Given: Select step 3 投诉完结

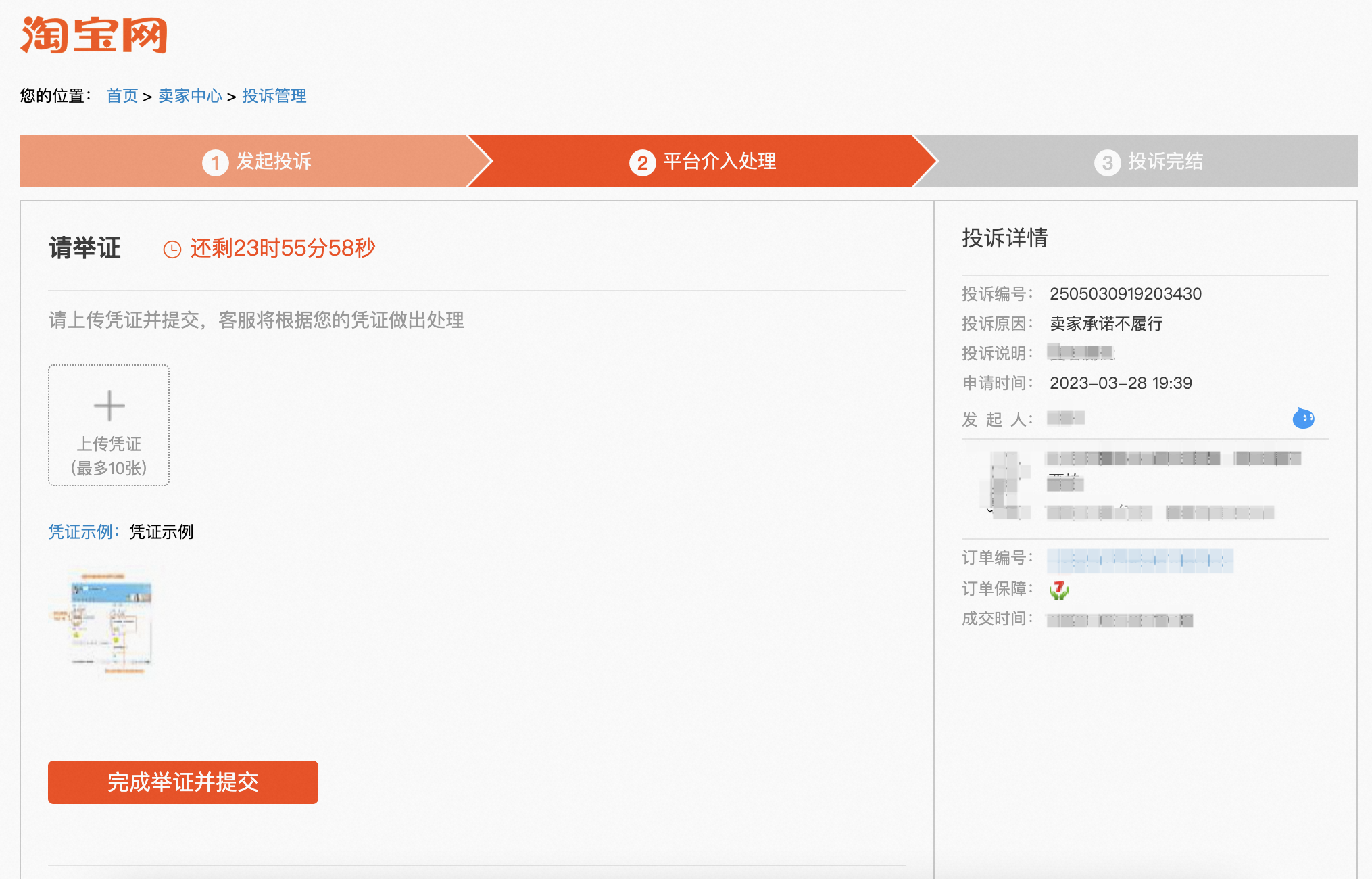Looking at the screenshot, I should click(x=1149, y=162).
